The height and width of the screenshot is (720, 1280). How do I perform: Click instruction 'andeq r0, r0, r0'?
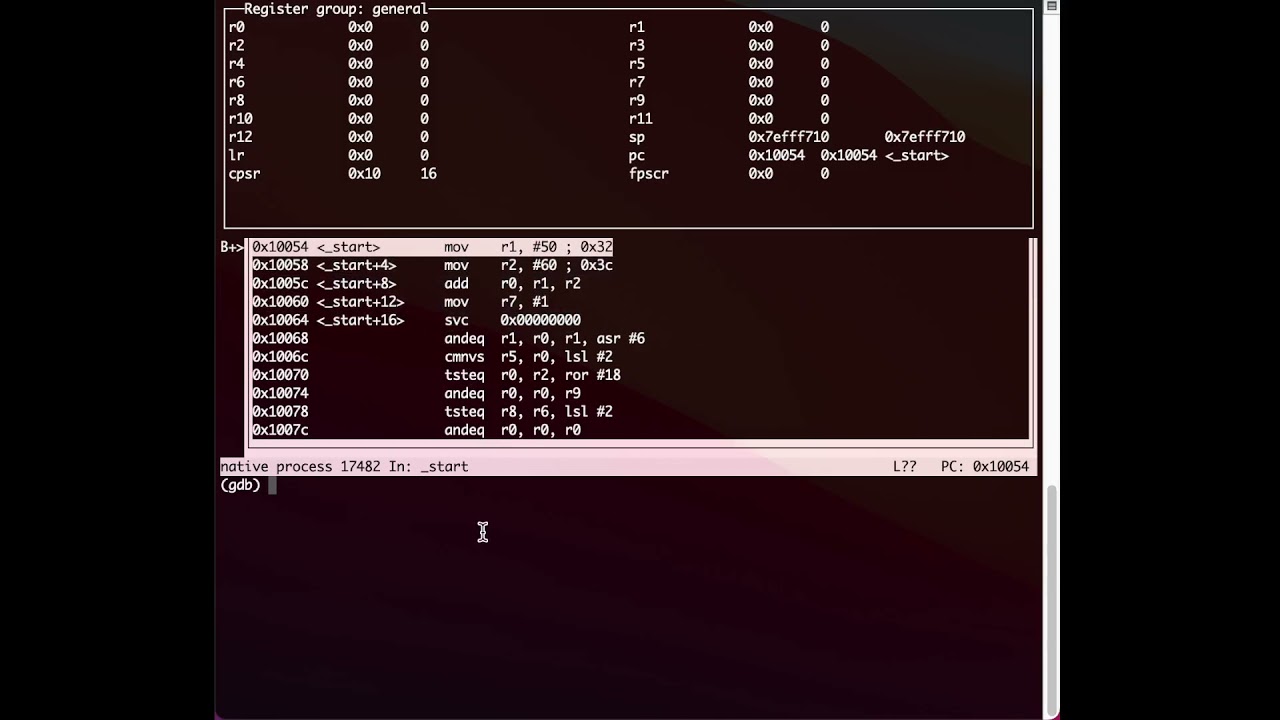coord(512,430)
